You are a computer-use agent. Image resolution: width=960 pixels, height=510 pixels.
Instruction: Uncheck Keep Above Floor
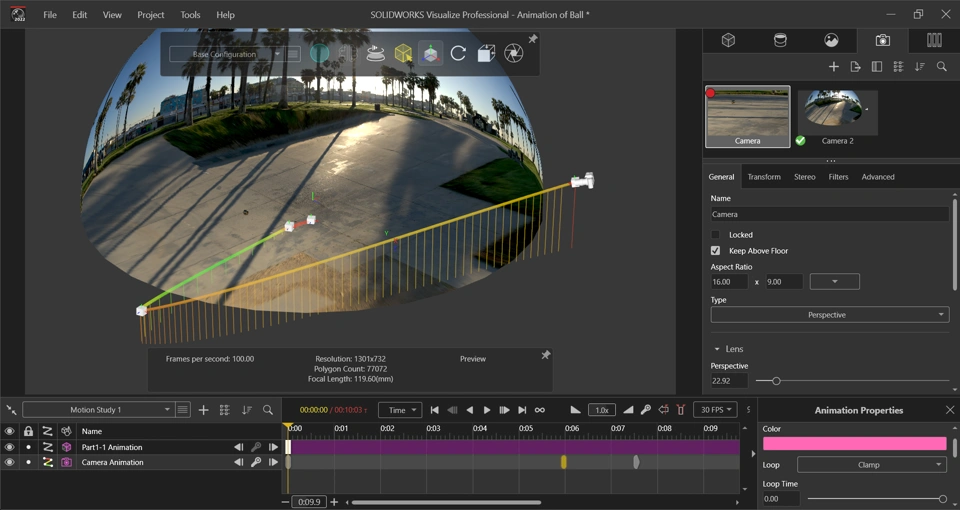(x=715, y=251)
